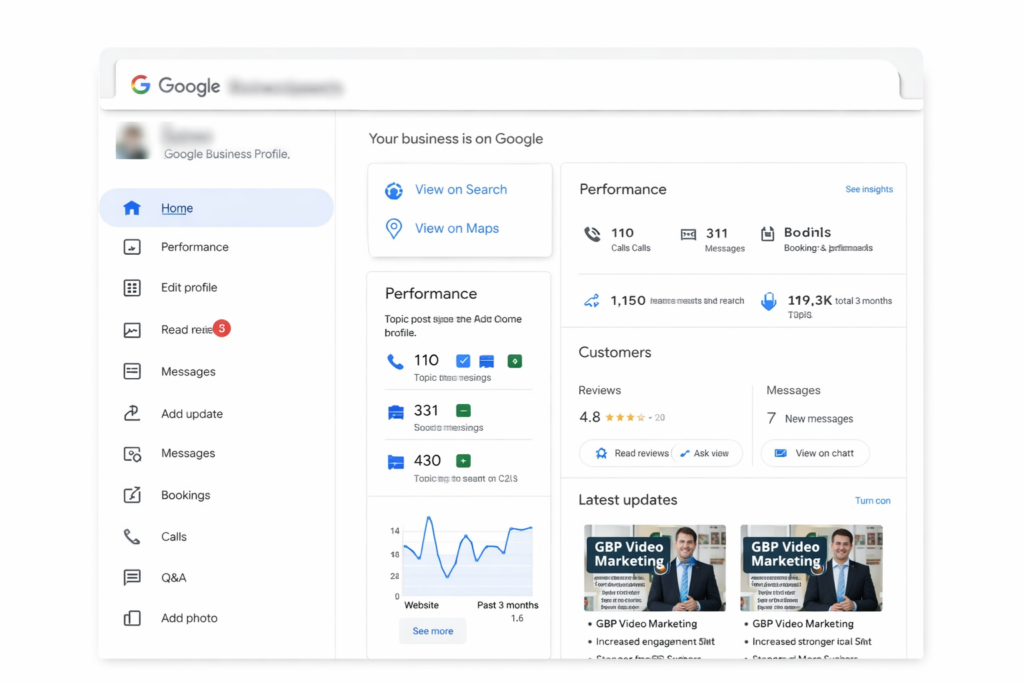Click the Edit profile grid icon
Screen dimensions: 1024x683
(x=132, y=287)
